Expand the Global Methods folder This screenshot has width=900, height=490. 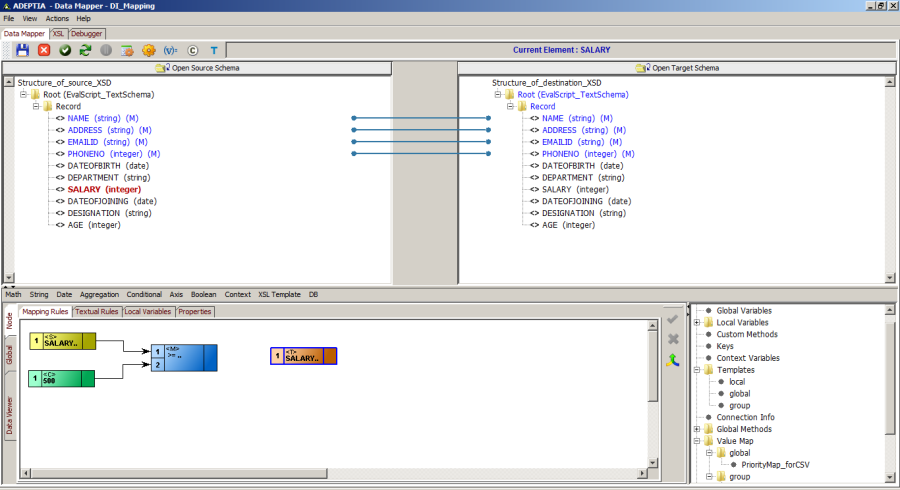click(x=697, y=429)
